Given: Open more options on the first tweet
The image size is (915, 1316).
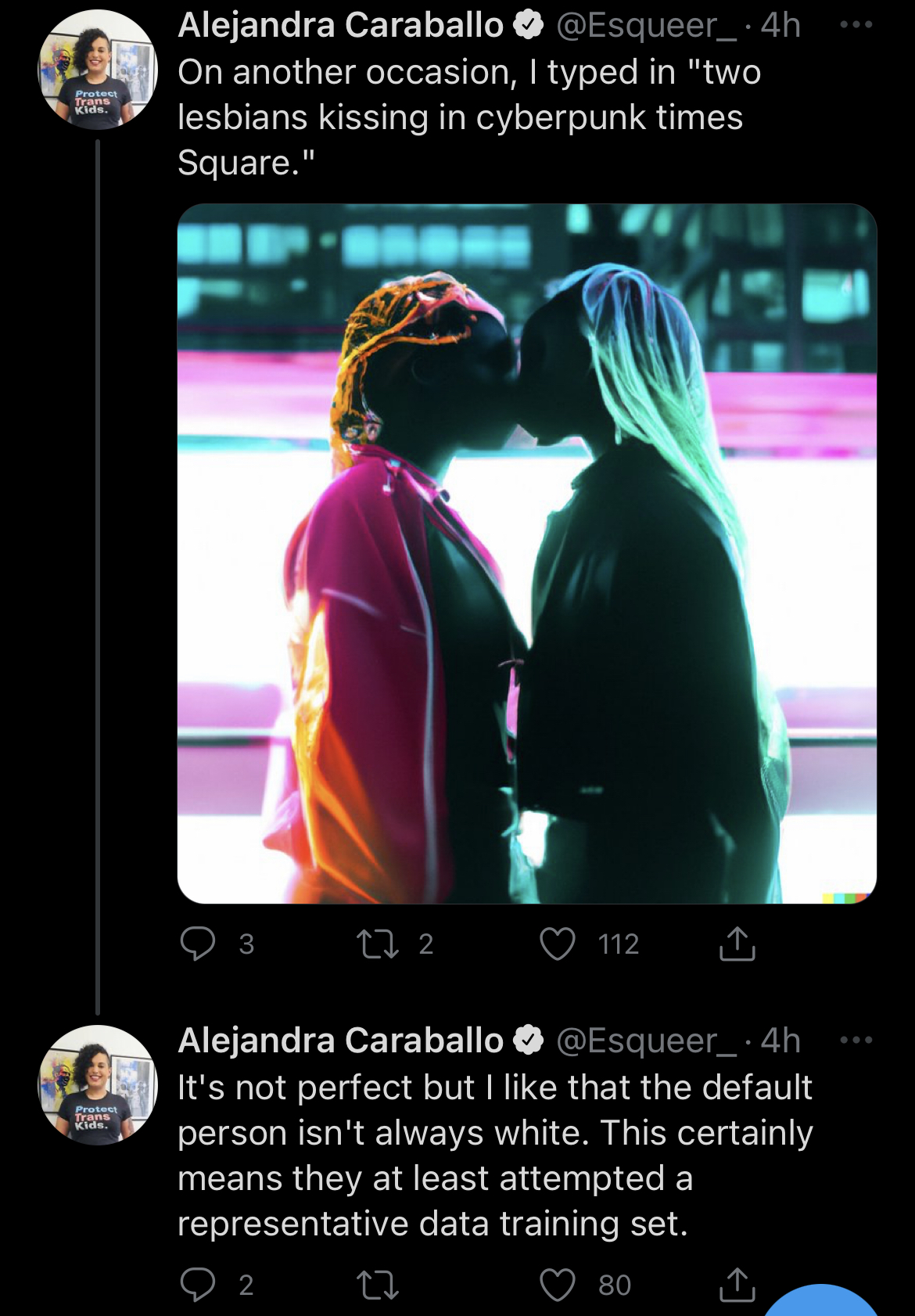Looking at the screenshot, I should (x=856, y=24).
